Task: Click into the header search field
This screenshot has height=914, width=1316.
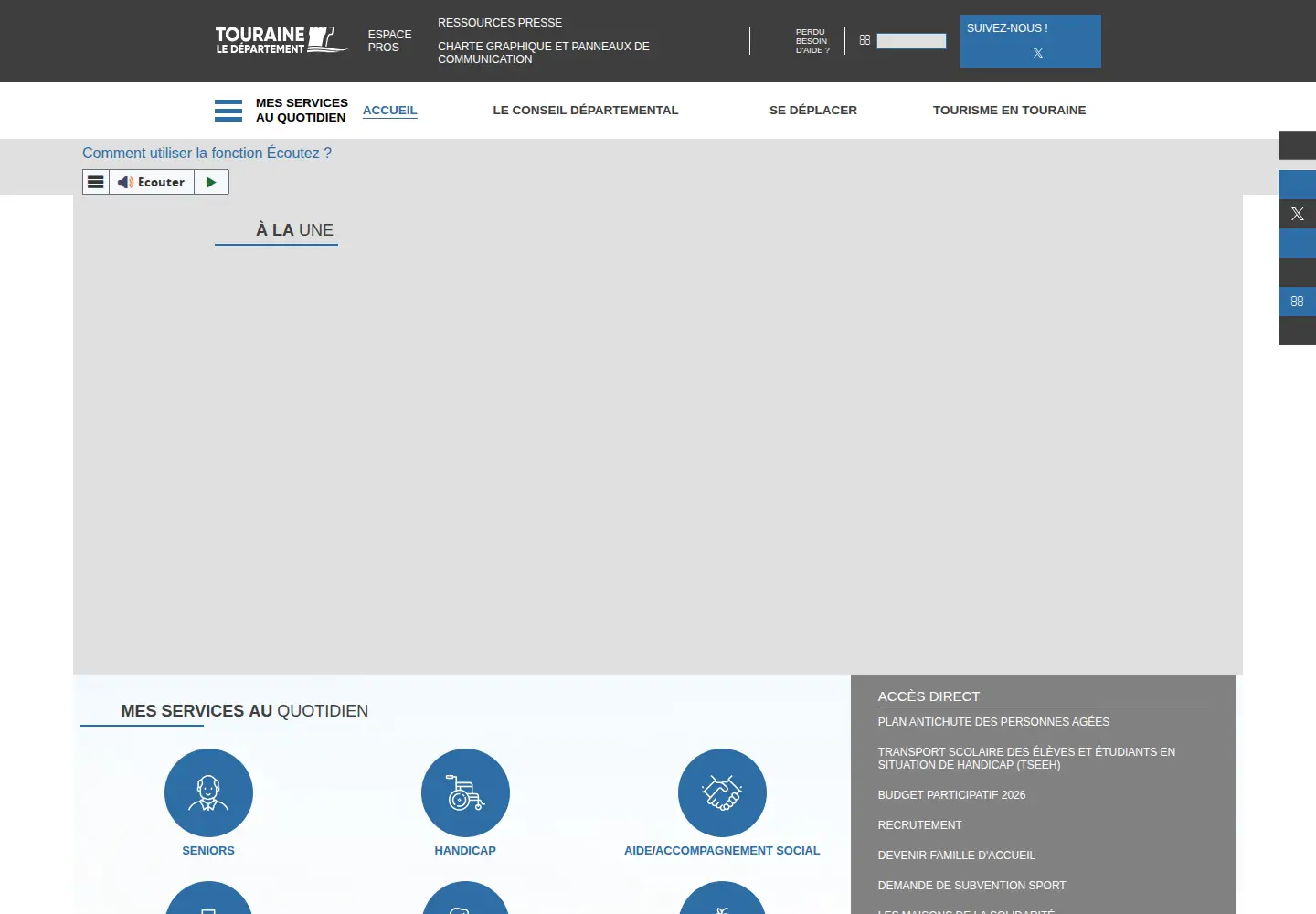Action: click(x=911, y=41)
